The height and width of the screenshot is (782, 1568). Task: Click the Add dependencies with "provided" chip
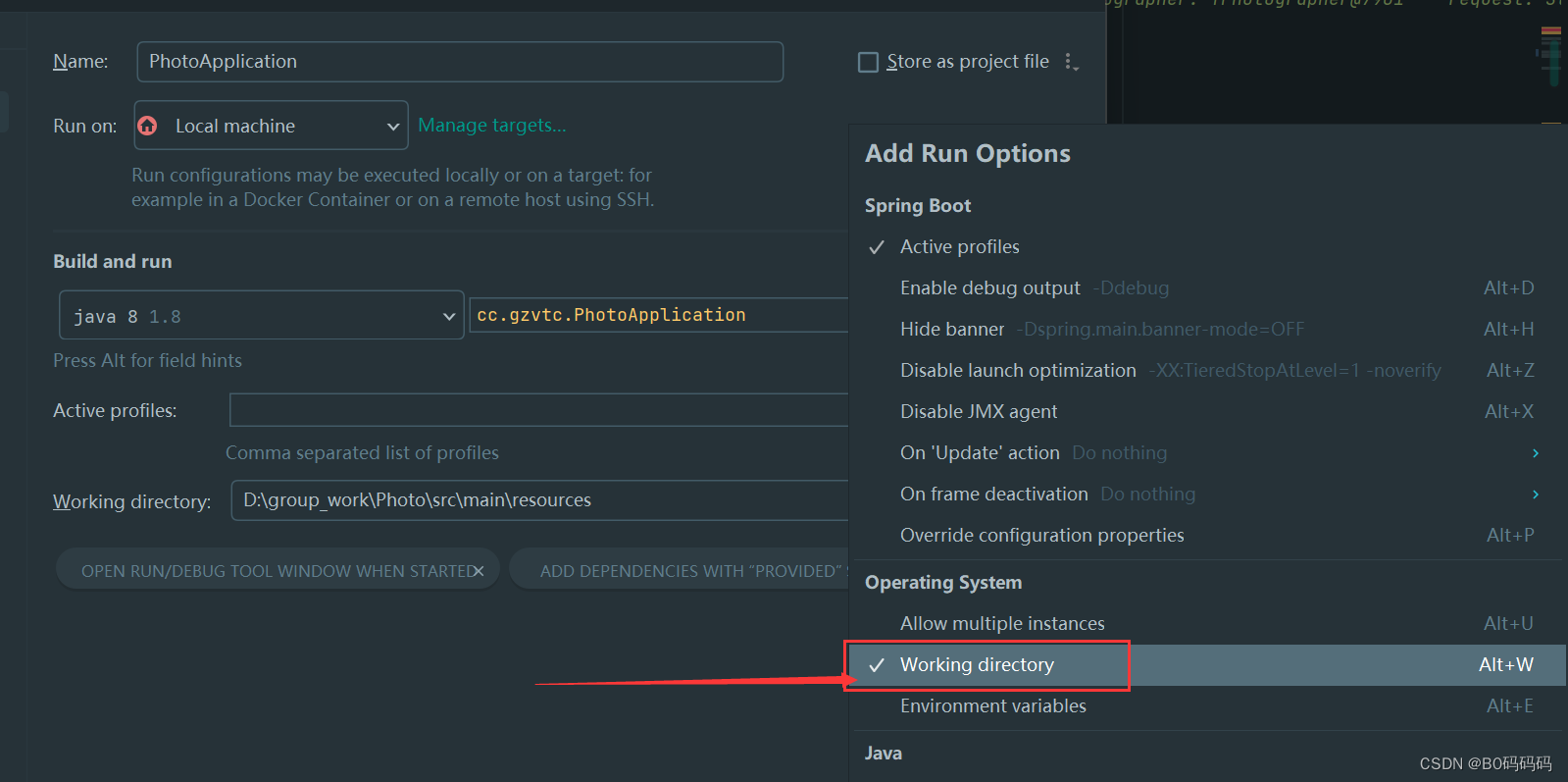click(681, 571)
